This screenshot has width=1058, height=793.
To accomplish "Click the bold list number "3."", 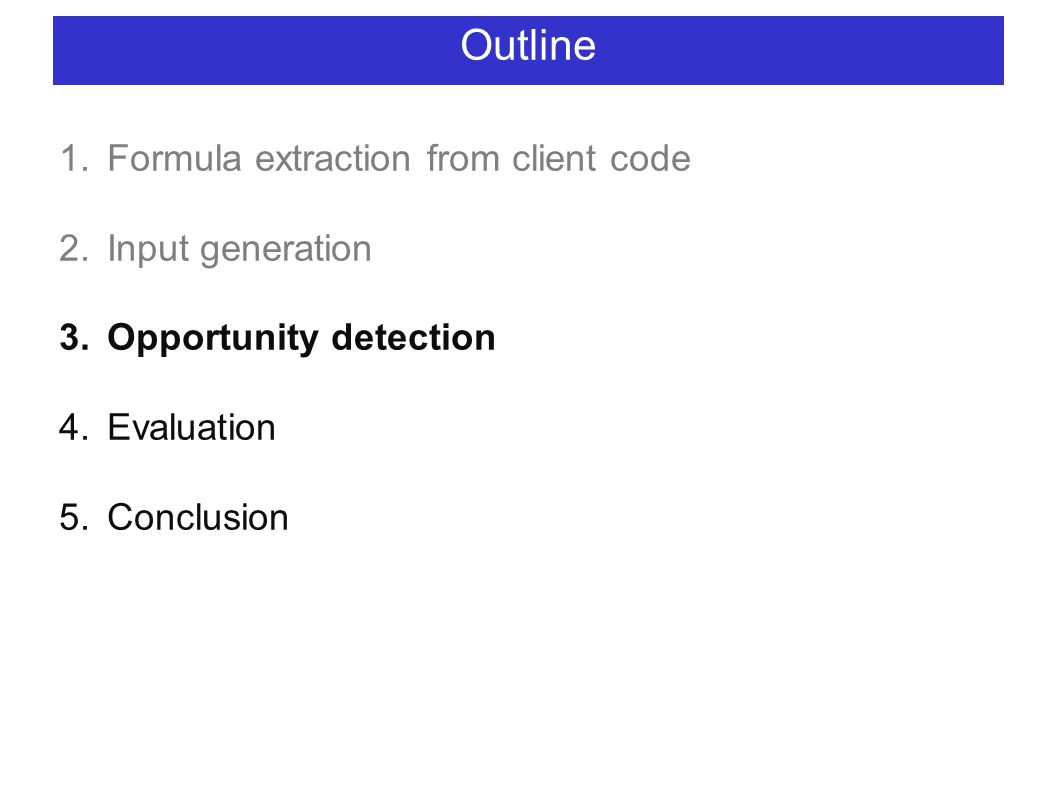I will (74, 337).
